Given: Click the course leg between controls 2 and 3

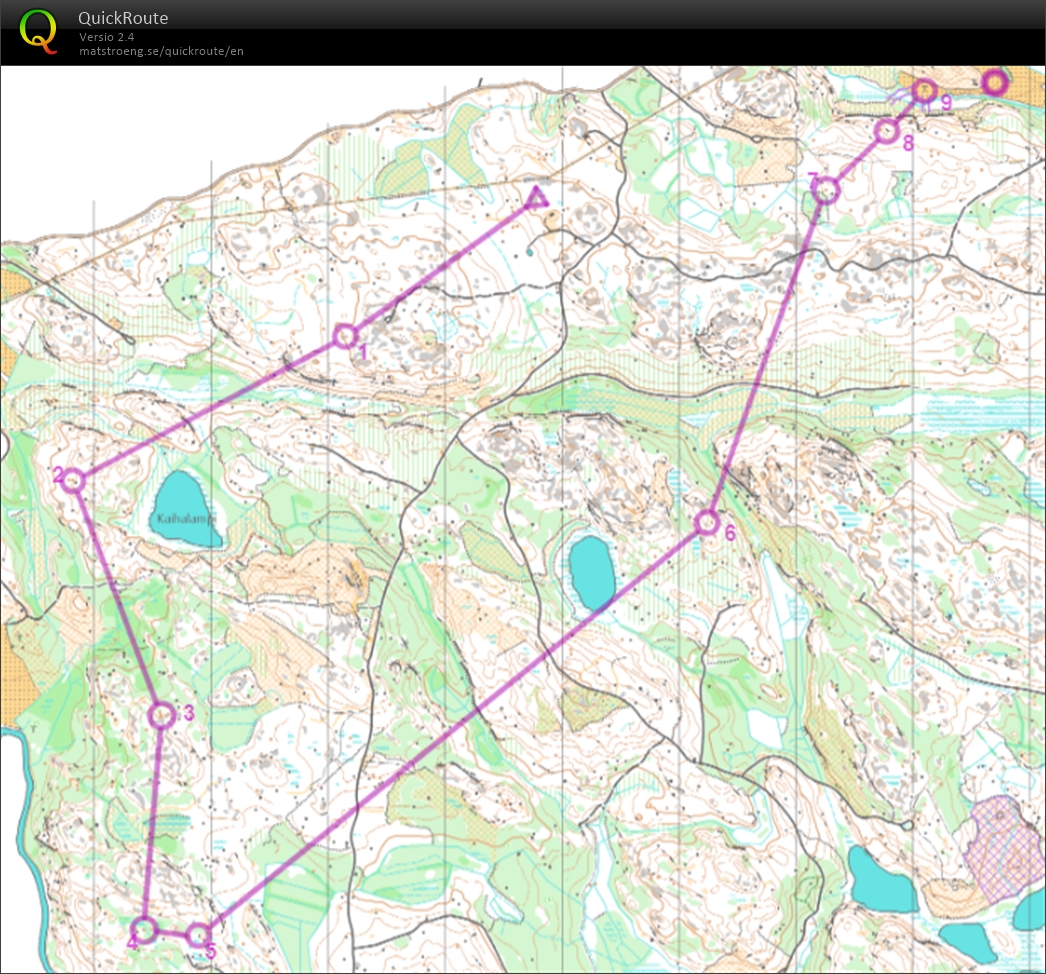Looking at the screenshot, I should (x=117, y=597).
